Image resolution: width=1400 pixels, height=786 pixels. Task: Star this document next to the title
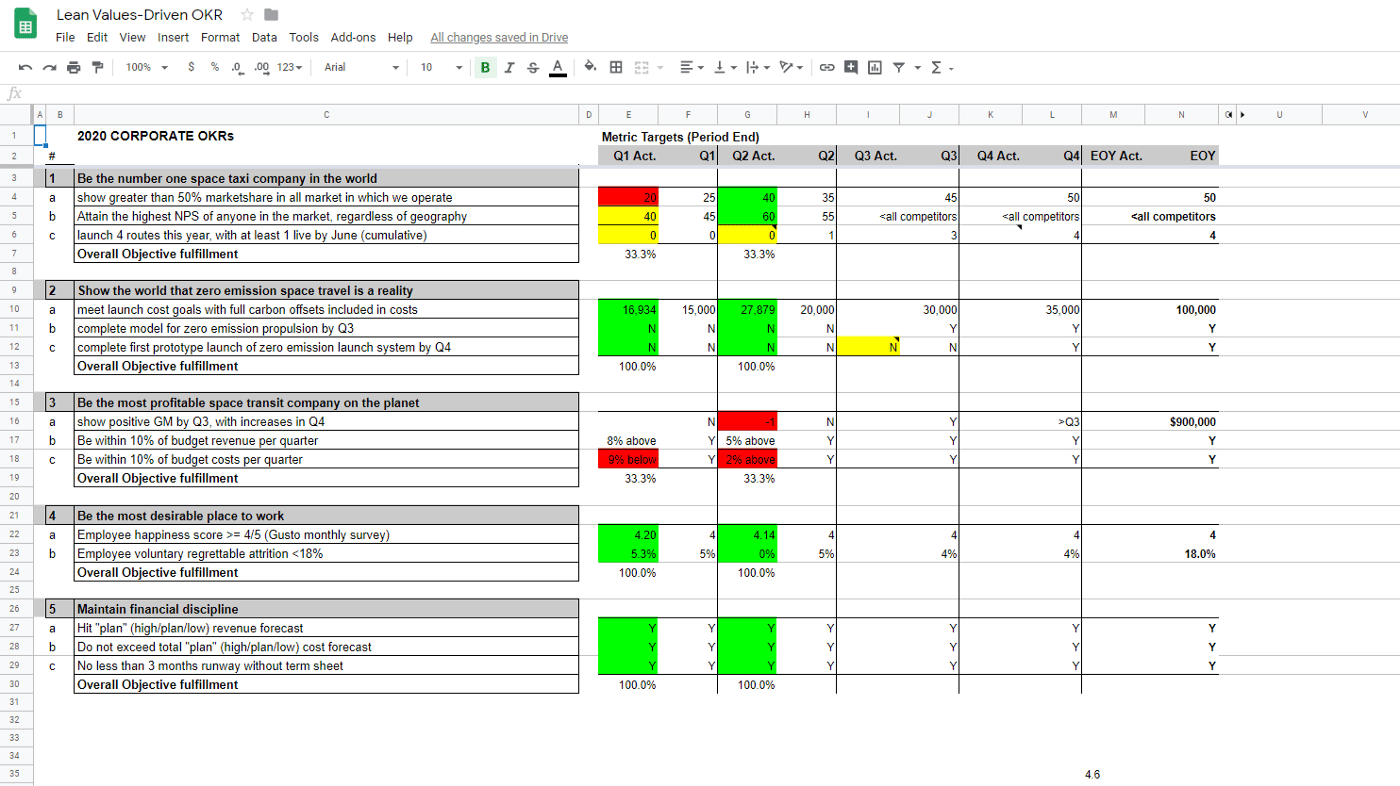[247, 15]
